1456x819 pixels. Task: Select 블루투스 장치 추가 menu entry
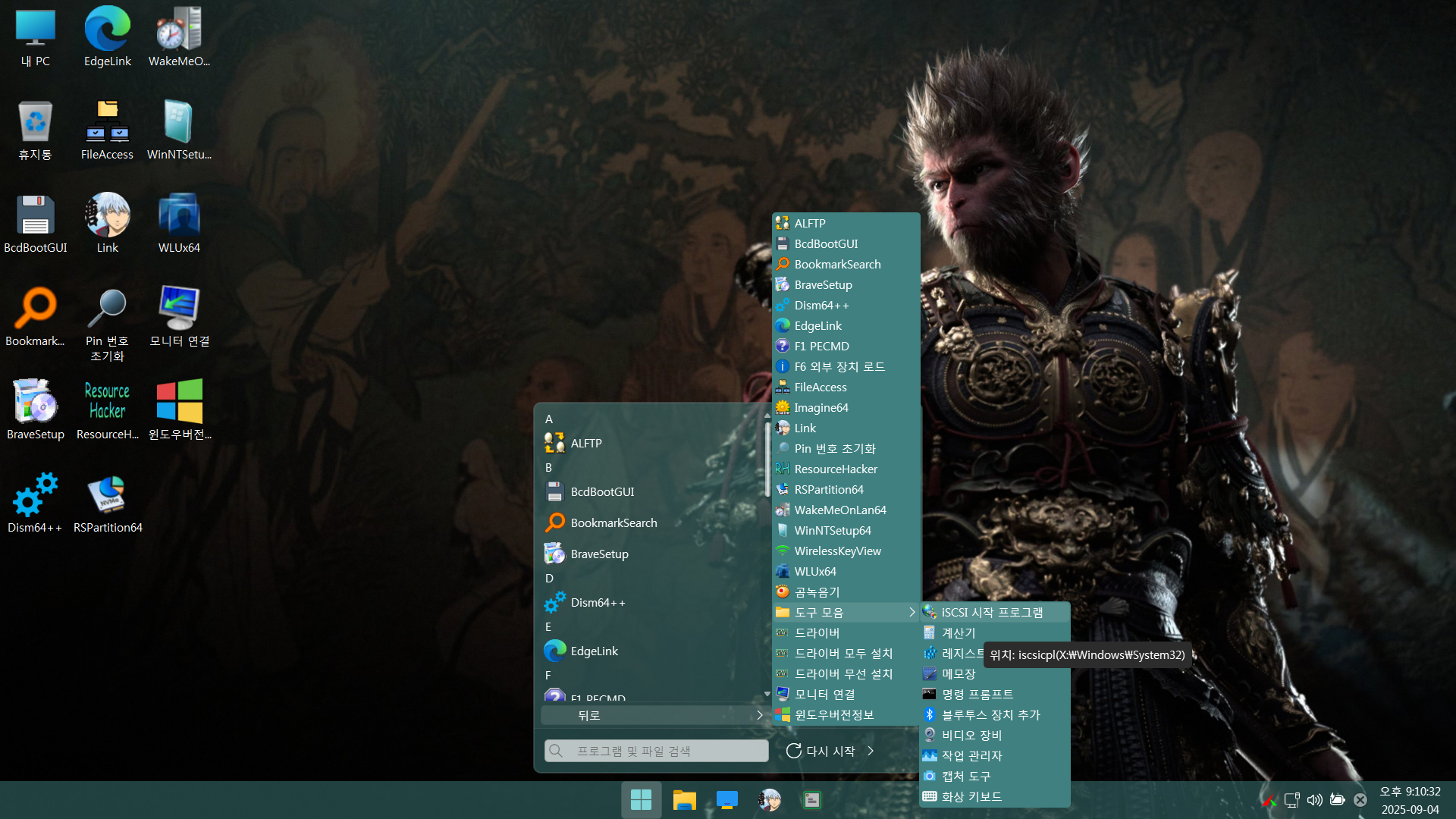990,714
